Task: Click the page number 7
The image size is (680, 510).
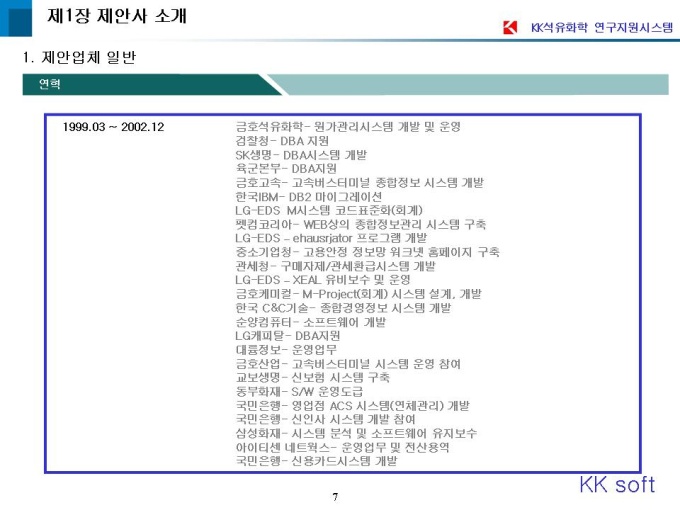Action: click(335, 497)
